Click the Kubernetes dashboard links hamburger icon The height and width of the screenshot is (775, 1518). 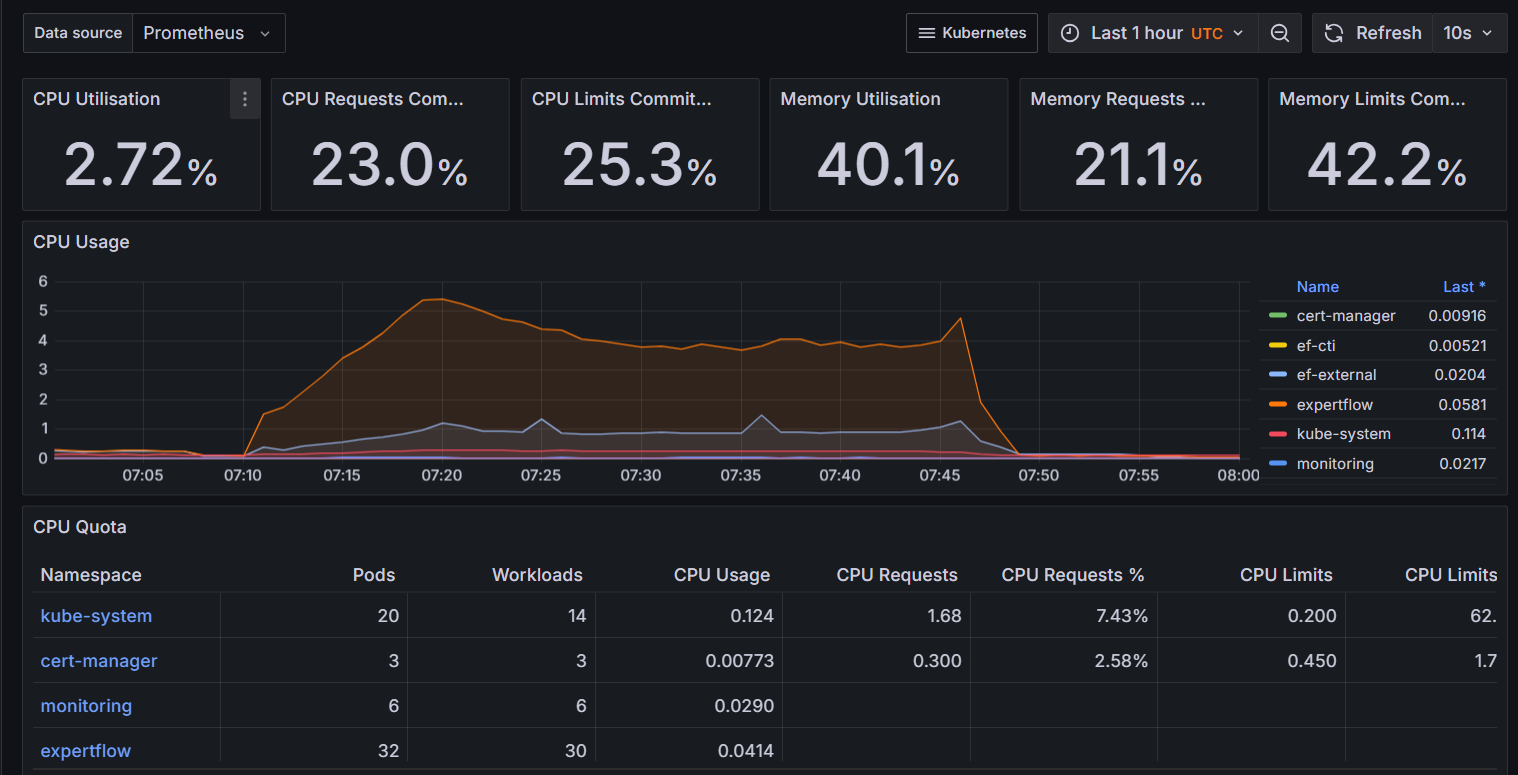(x=926, y=33)
